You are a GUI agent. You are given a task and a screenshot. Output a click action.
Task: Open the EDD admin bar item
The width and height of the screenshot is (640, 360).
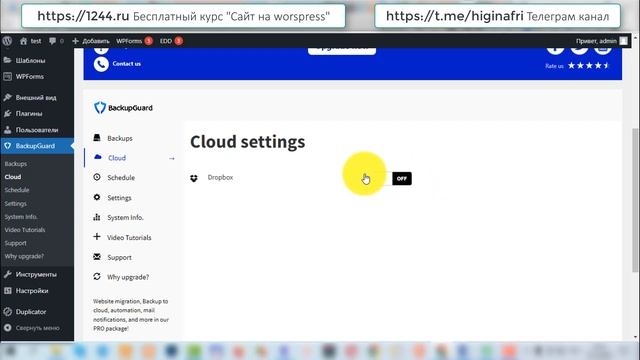pos(171,41)
